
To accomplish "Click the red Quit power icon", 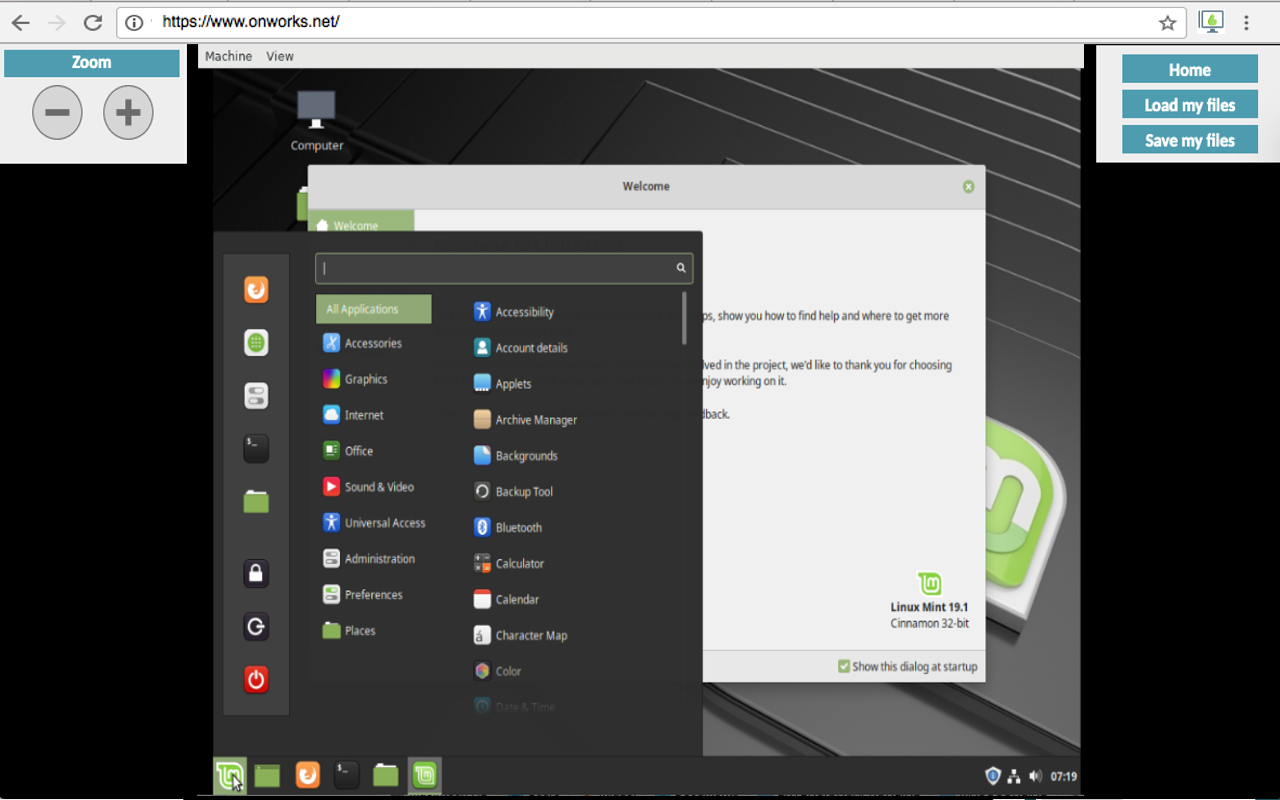I will [256, 680].
